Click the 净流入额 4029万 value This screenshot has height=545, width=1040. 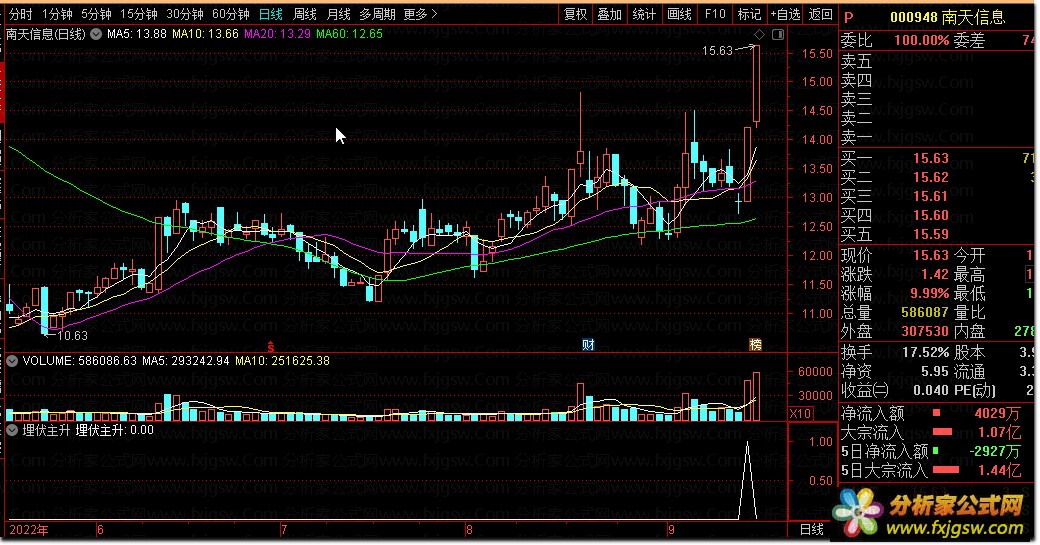point(997,414)
